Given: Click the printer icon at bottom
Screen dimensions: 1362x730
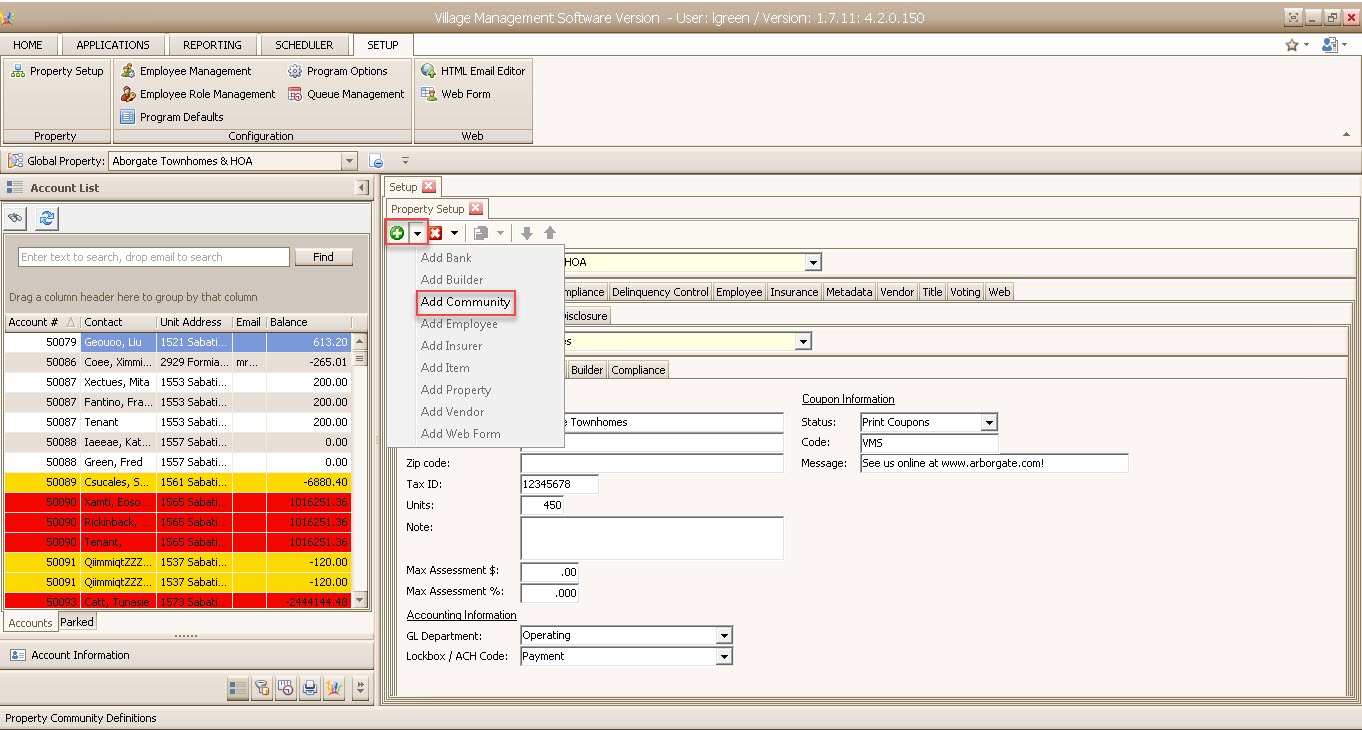Looking at the screenshot, I should pyautogui.click(x=310, y=688).
